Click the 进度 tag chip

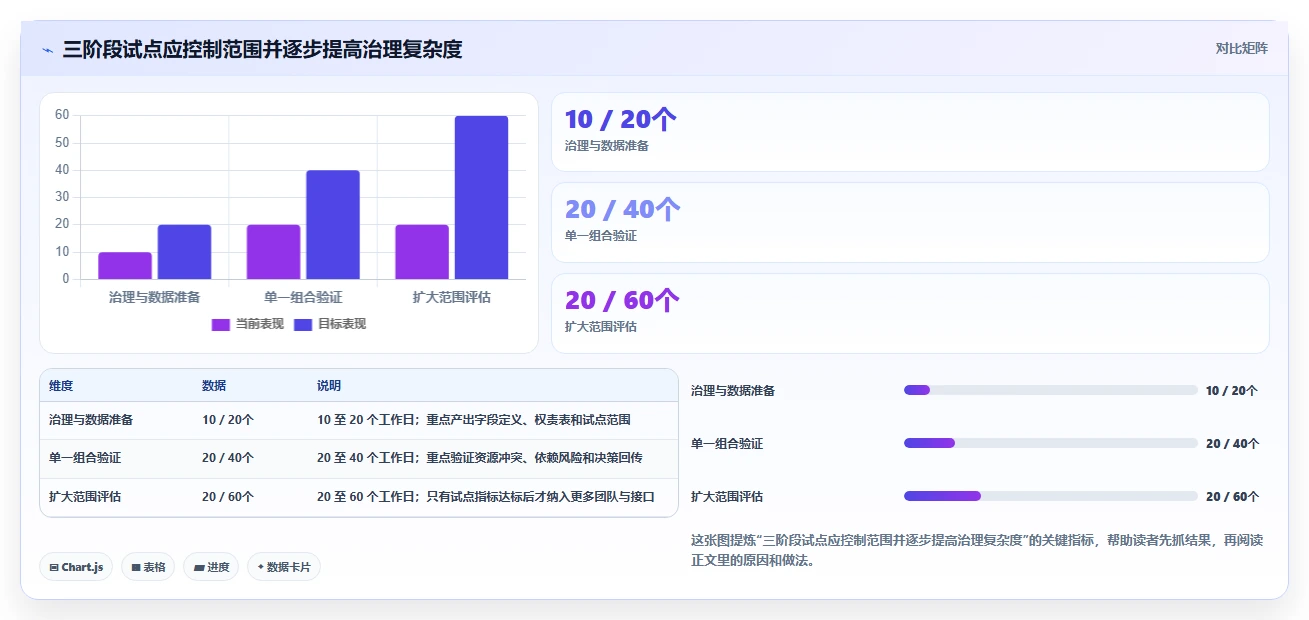tap(211, 567)
